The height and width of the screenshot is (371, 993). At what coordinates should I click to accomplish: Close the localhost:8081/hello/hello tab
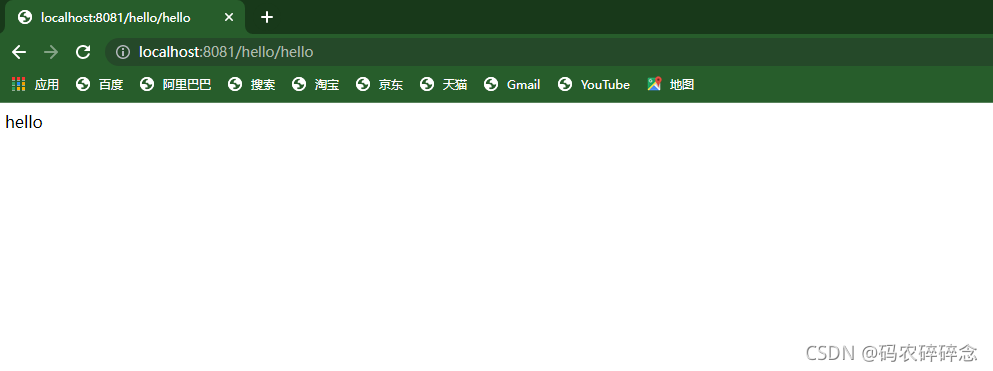[229, 17]
